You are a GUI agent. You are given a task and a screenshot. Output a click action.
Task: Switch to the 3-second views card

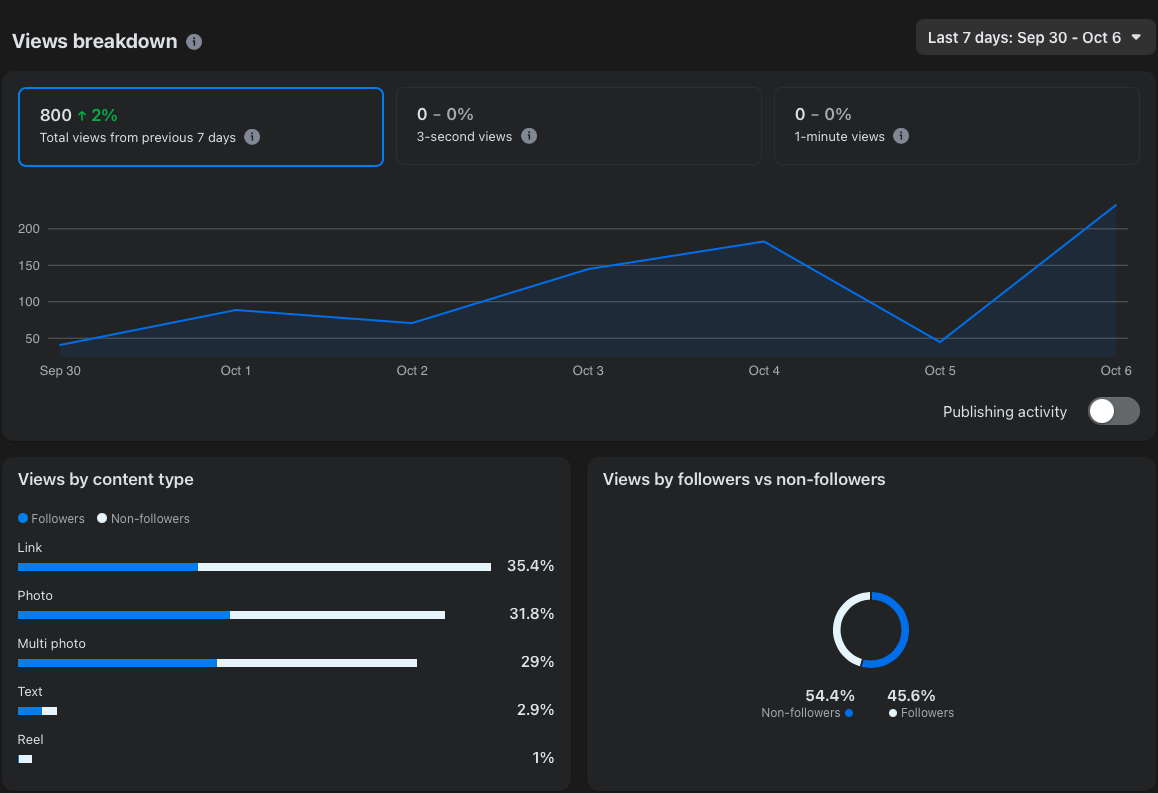pos(578,126)
